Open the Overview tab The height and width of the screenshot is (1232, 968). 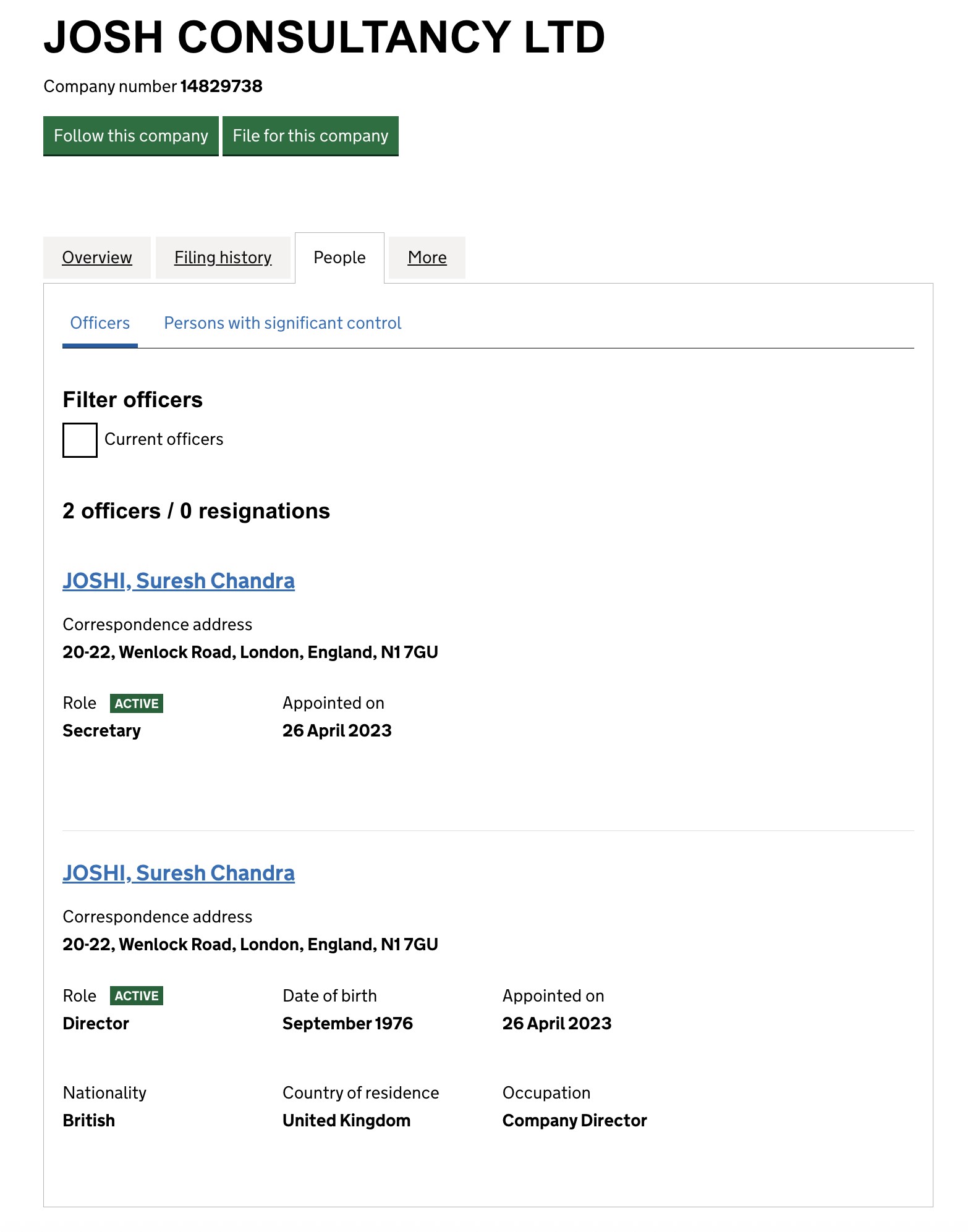[97, 258]
